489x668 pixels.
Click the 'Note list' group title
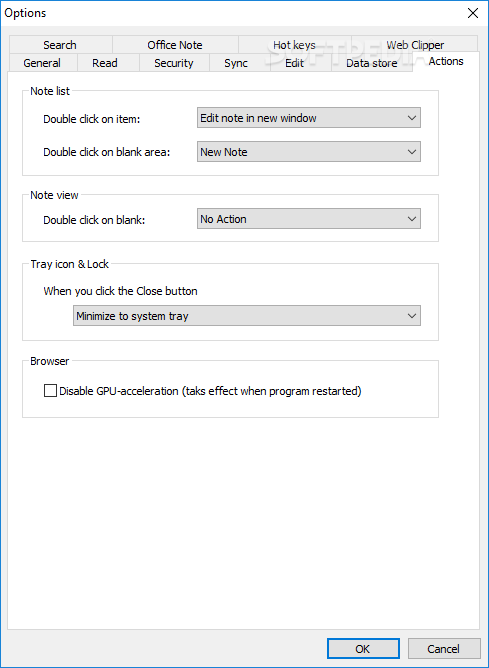[x=50, y=91]
